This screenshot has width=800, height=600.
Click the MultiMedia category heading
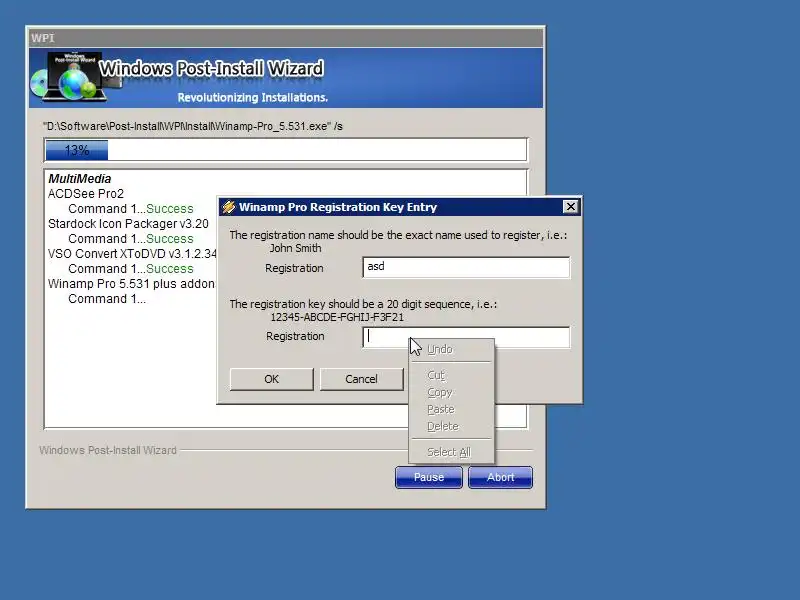click(80, 179)
